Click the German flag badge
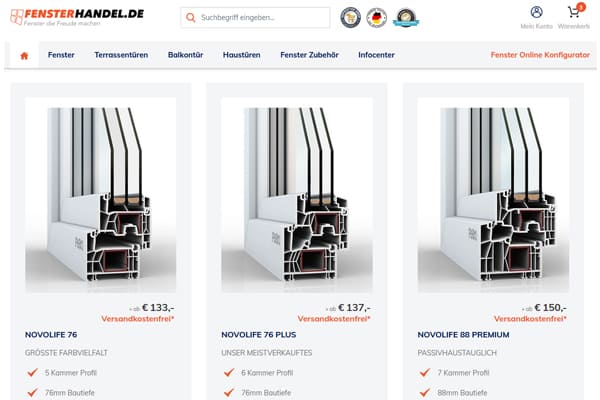Screen dimensions: 600x400 [x=377, y=18]
